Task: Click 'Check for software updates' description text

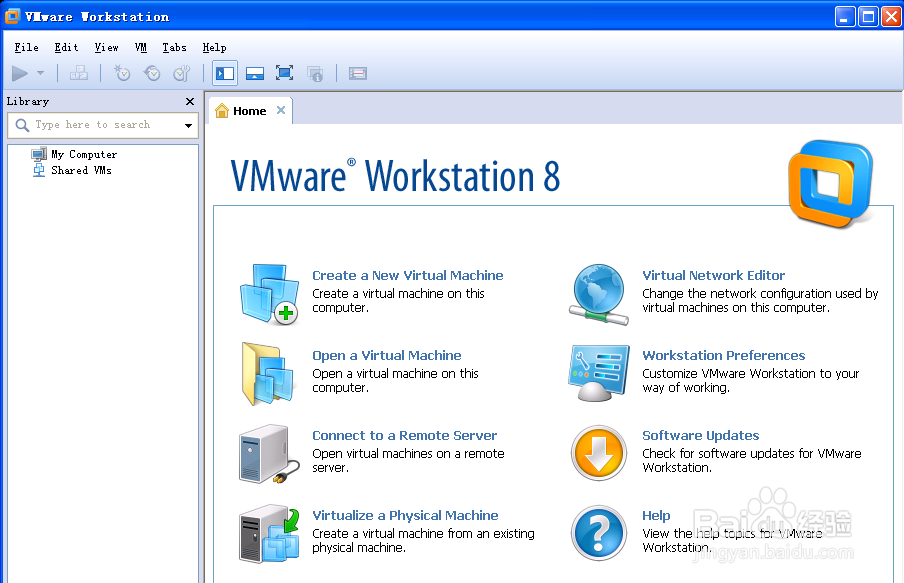Action: point(752,461)
